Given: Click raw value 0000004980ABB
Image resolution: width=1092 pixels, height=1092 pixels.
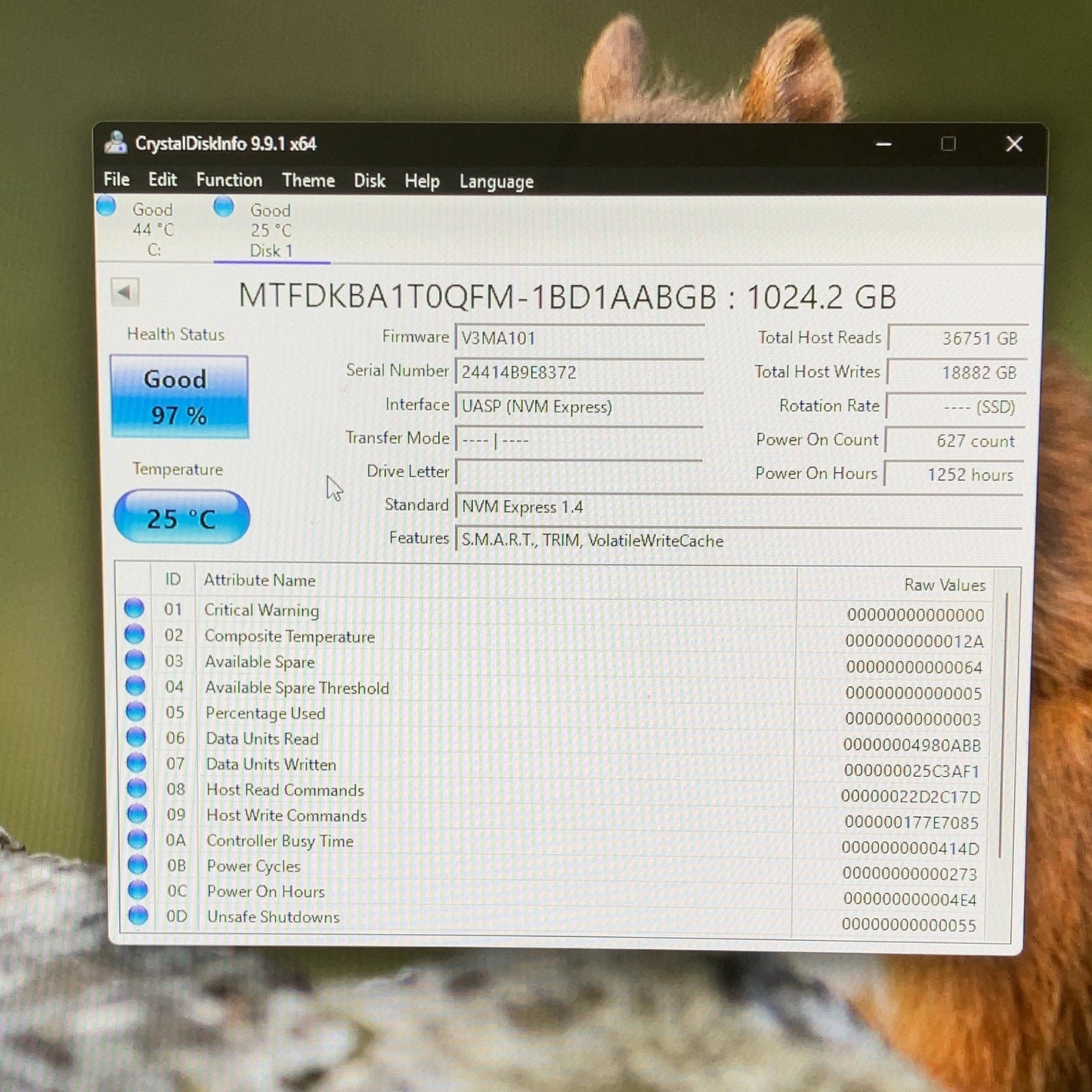Looking at the screenshot, I should click(x=912, y=745).
